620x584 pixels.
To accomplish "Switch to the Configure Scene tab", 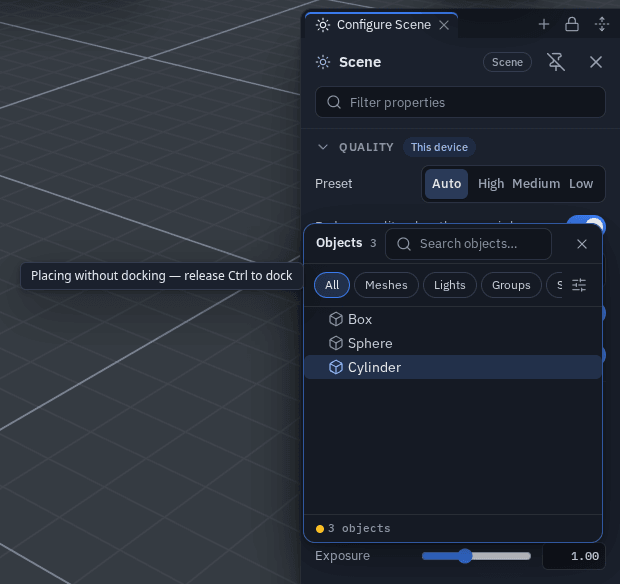I will [x=381, y=25].
